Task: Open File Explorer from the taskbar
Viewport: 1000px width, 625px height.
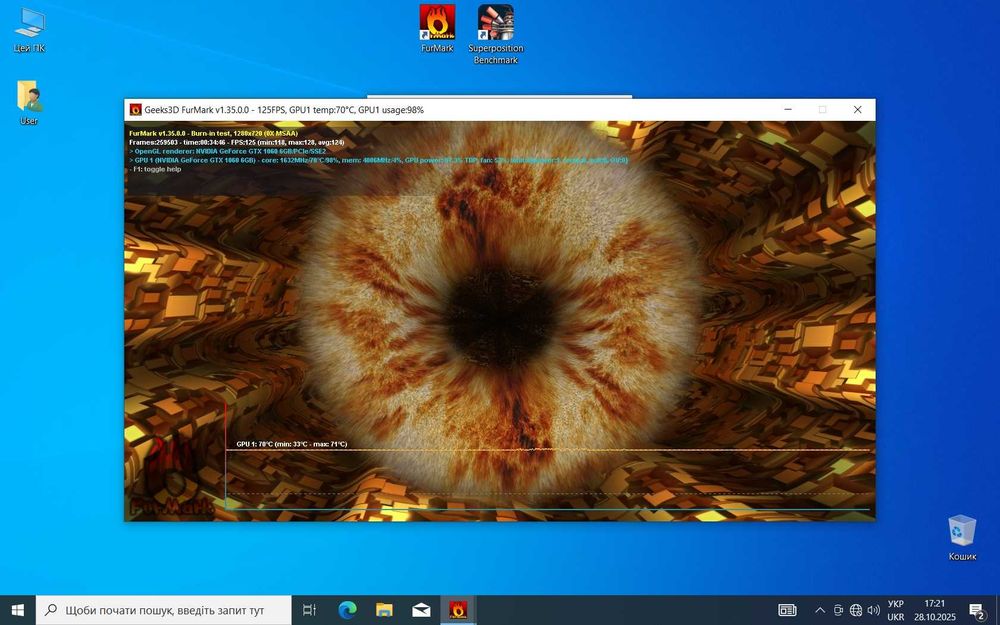Action: pyautogui.click(x=384, y=610)
